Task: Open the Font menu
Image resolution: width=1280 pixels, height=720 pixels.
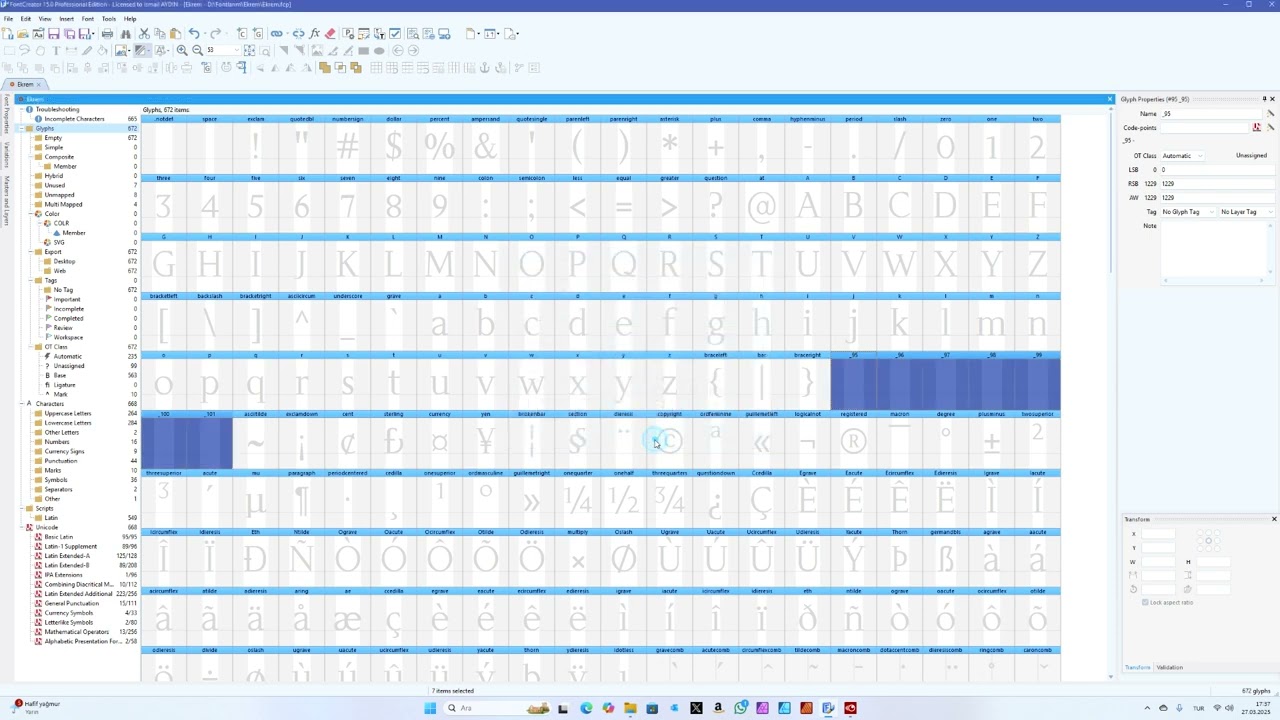Action: [88, 19]
